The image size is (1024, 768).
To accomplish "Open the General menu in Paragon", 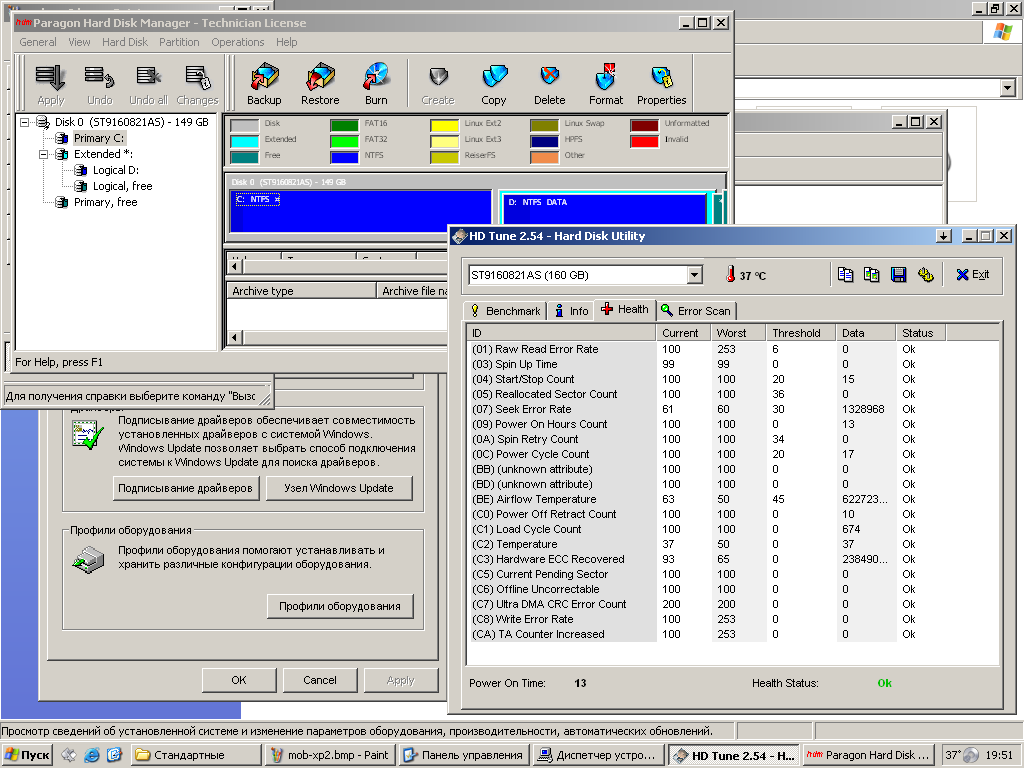I will pos(38,42).
